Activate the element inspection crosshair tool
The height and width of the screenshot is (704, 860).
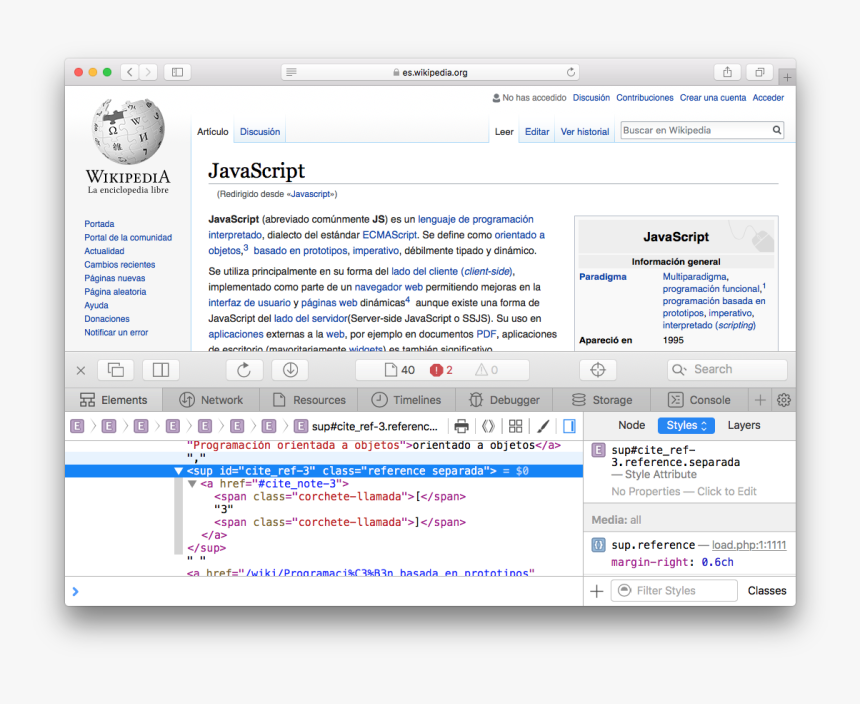598,369
